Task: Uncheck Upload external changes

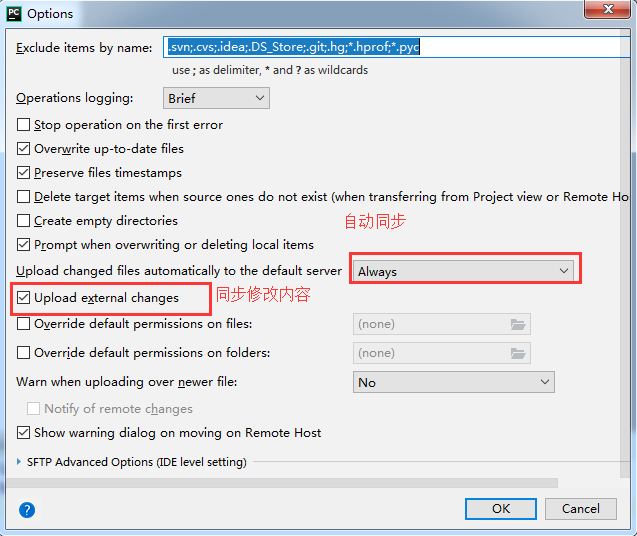Action: point(23,297)
